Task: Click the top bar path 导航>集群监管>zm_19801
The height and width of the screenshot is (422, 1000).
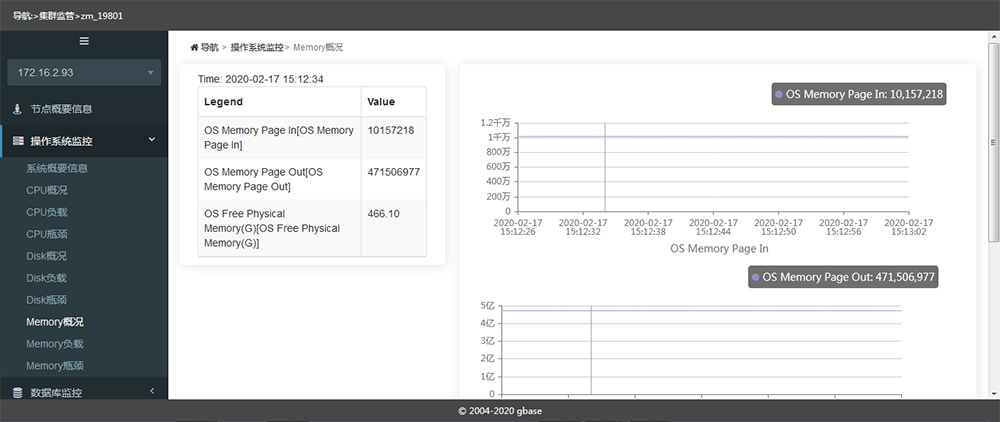Action: pyautogui.click(x=68, y=15)
